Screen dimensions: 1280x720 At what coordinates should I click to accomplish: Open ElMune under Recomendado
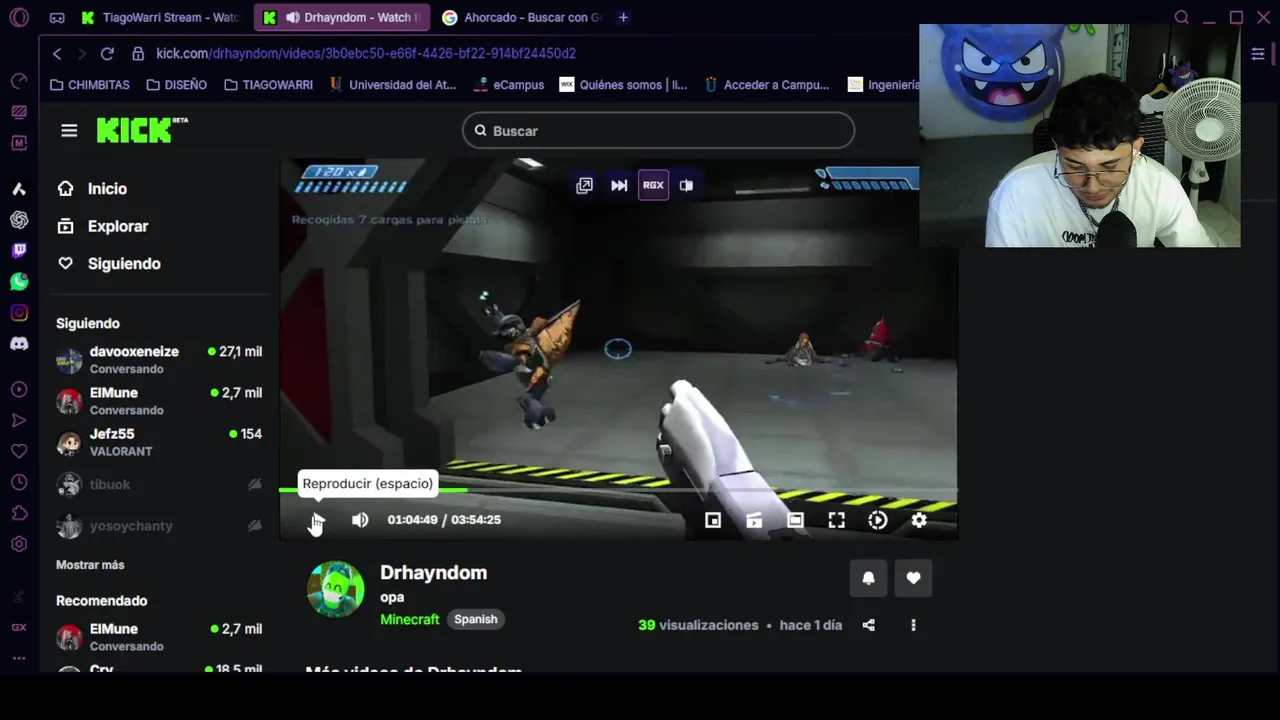pos(160,637)
